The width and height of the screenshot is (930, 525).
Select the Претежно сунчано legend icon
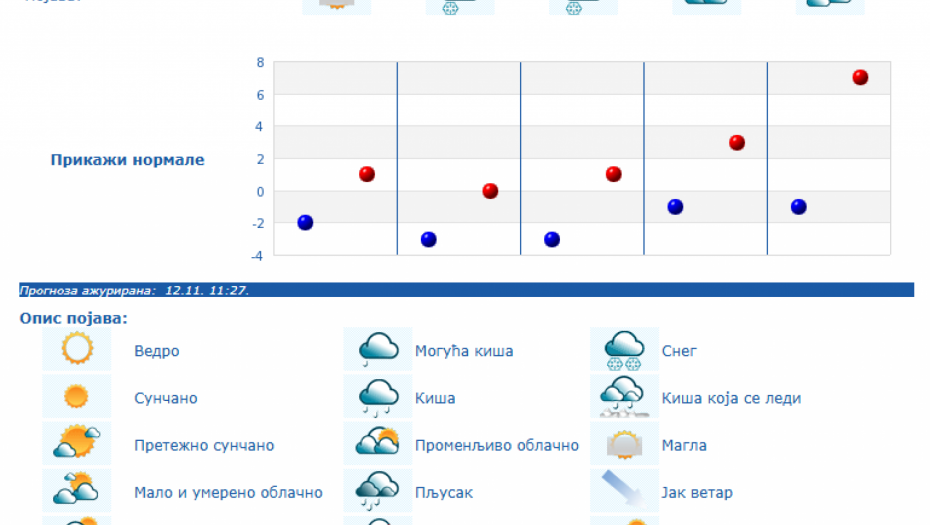click(x=77, y=443)
